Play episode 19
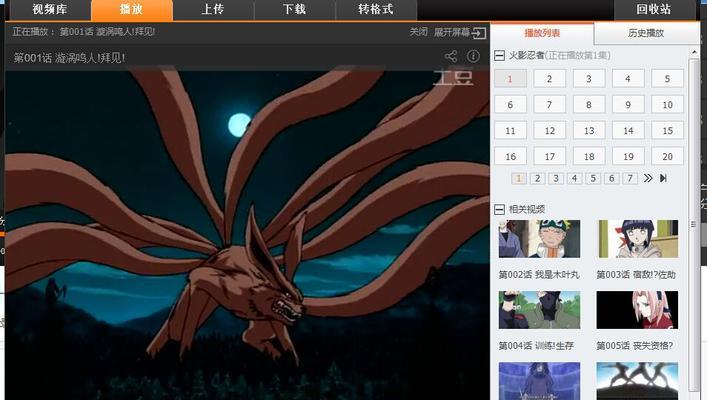The height and width of the screenshot is (400, 707). click(x=628, y=156)
